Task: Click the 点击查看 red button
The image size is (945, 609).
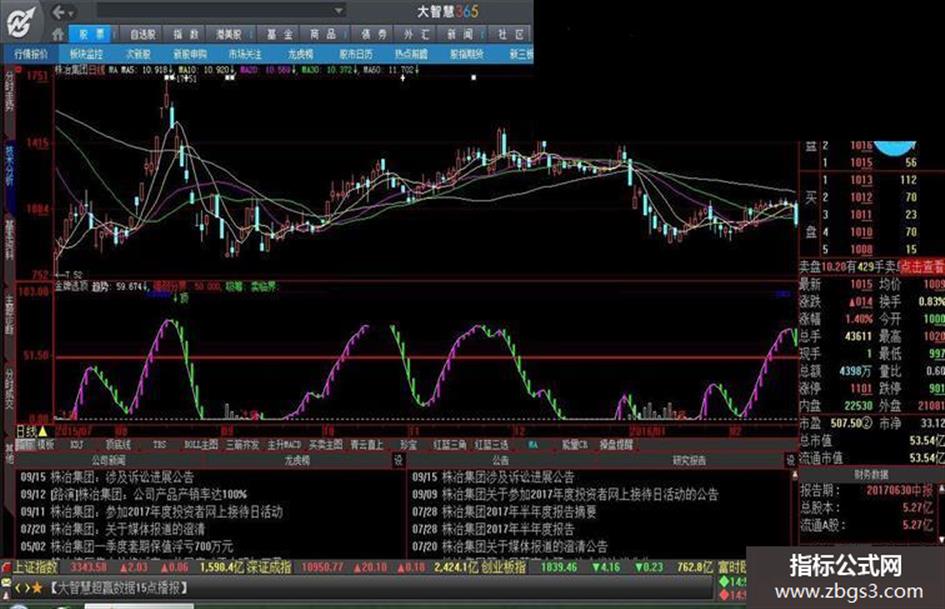Action: tap(923, 267)
